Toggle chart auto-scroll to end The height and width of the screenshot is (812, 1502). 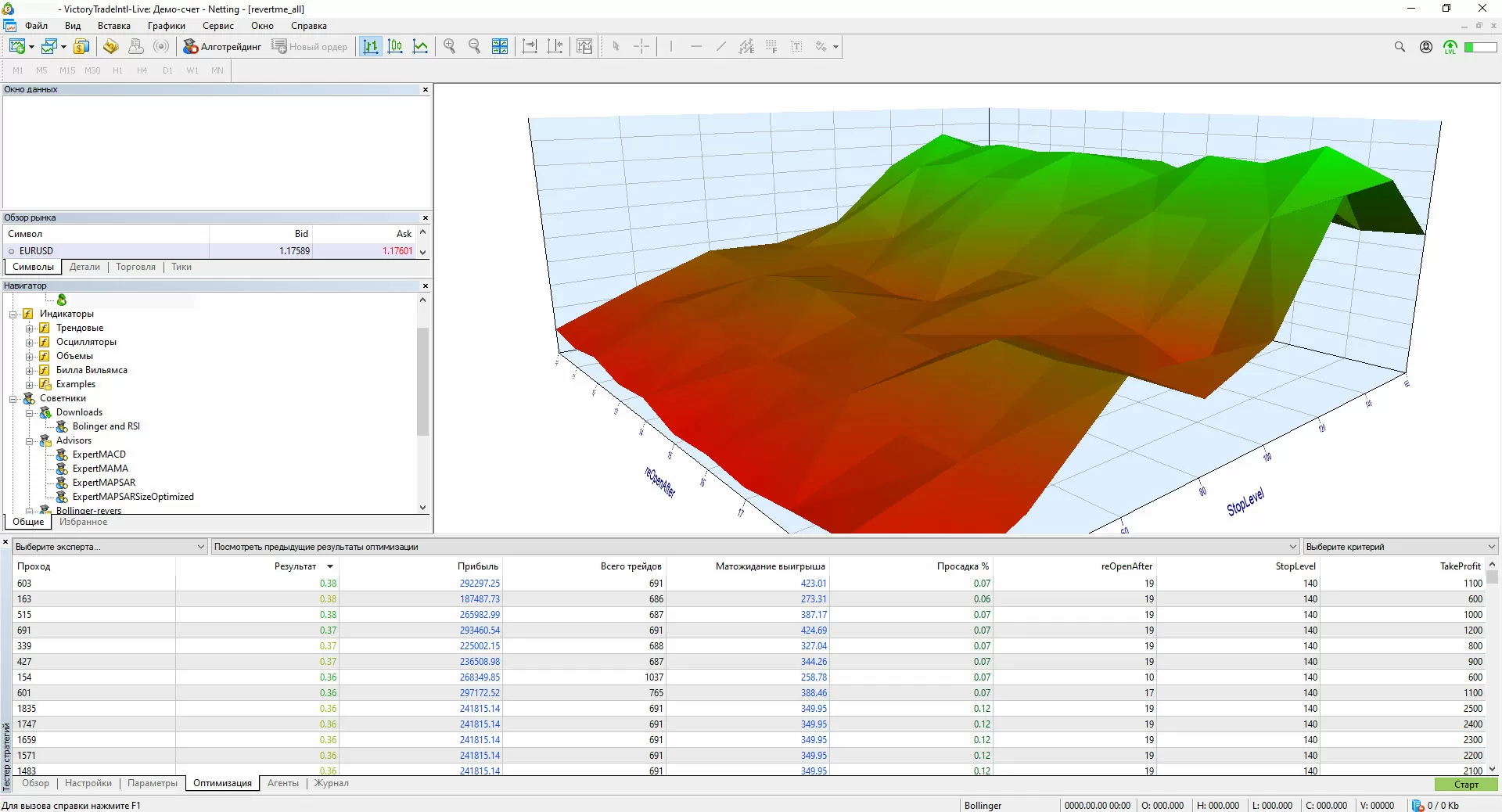[x=530, y=47]
